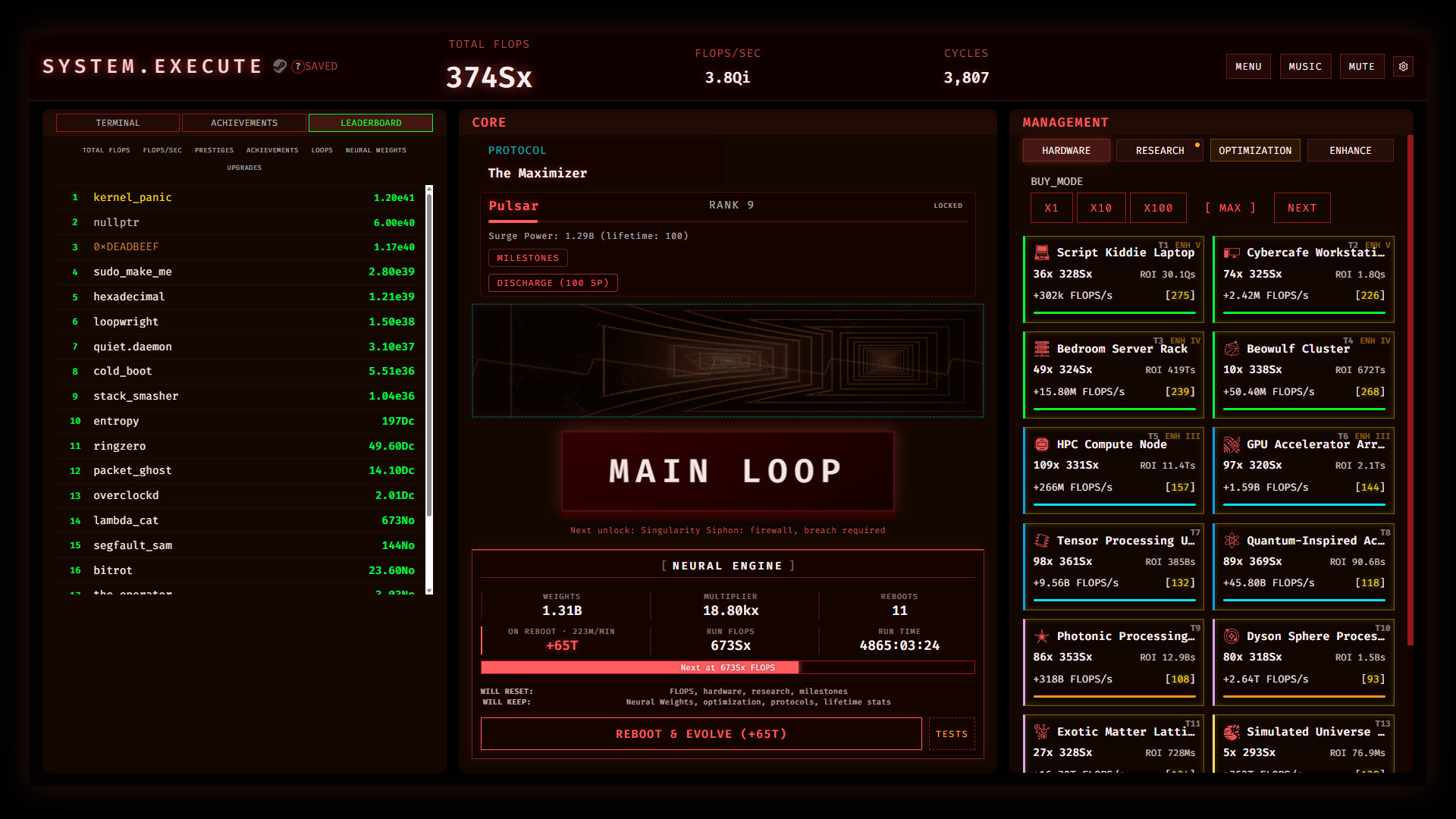Toggle MUTE in the top bar
Viewport: 1456px width, 819px height.
click(1362, 67)
